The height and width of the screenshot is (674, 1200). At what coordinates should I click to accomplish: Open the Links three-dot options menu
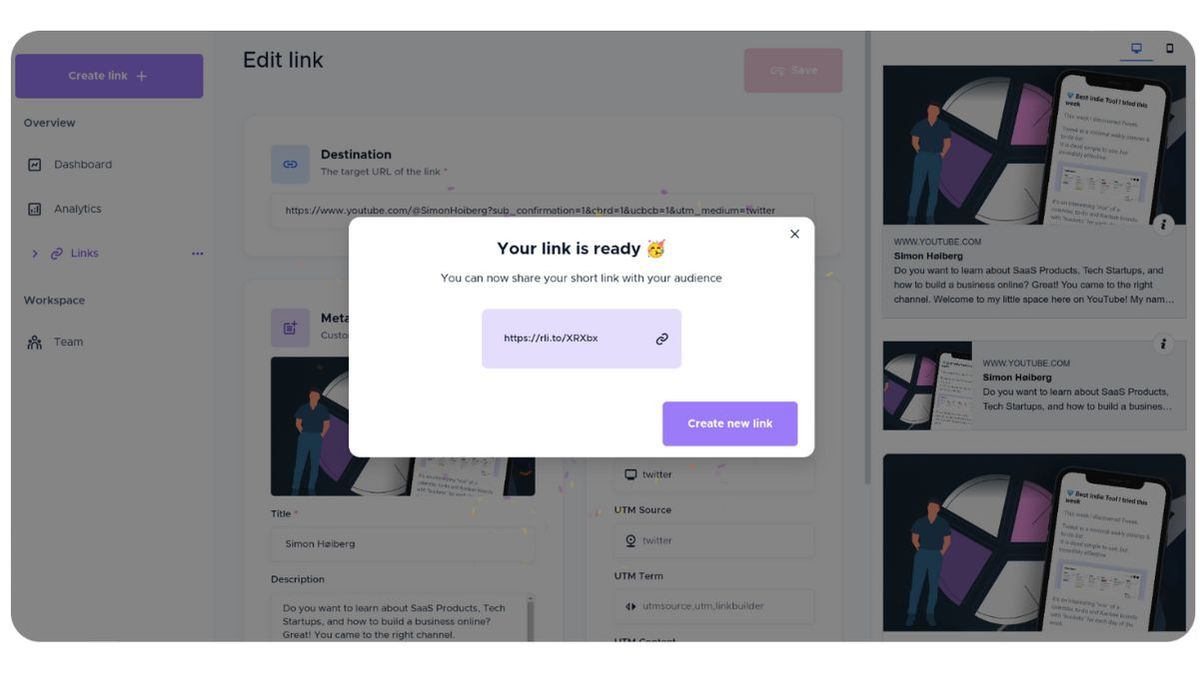point(197,254)
